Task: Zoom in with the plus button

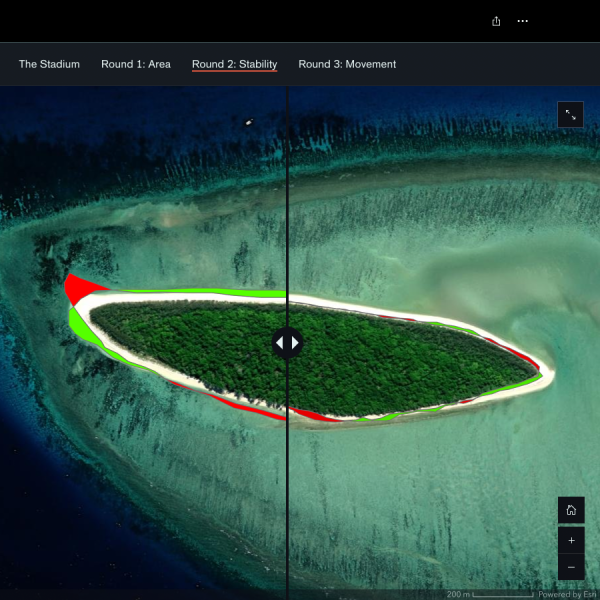Action: pos(571,540)
